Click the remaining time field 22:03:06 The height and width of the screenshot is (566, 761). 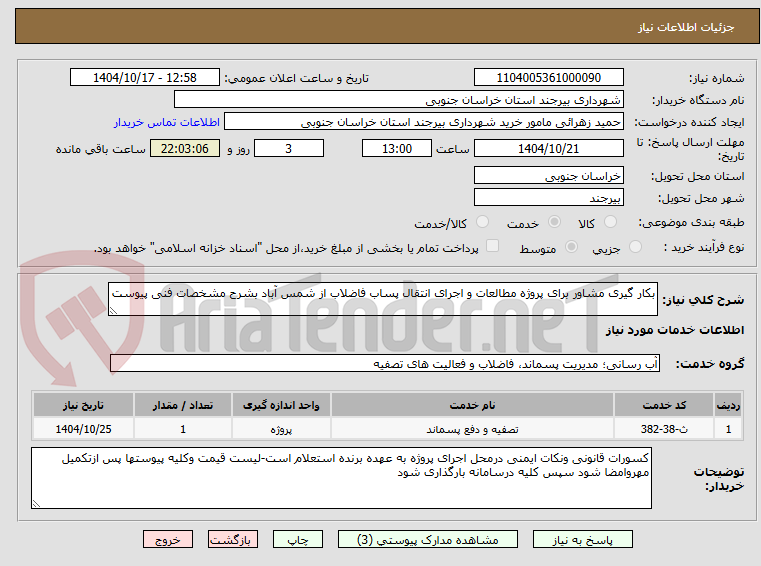point(185,149)
